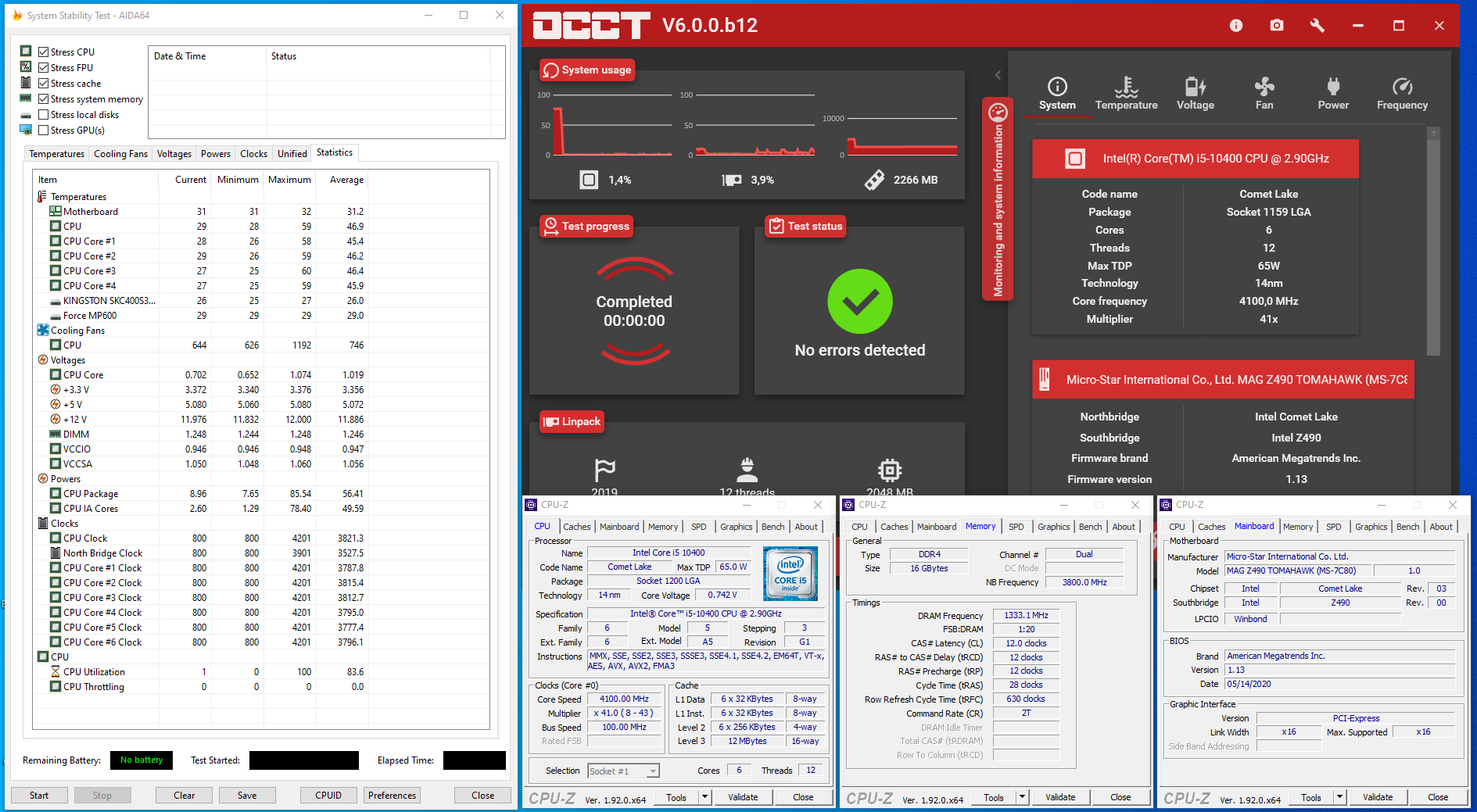The height and width of the screenshot is (812, 1477).
Task: Take a screenshot with OCCT camera icon
Action: (1277, 26)
